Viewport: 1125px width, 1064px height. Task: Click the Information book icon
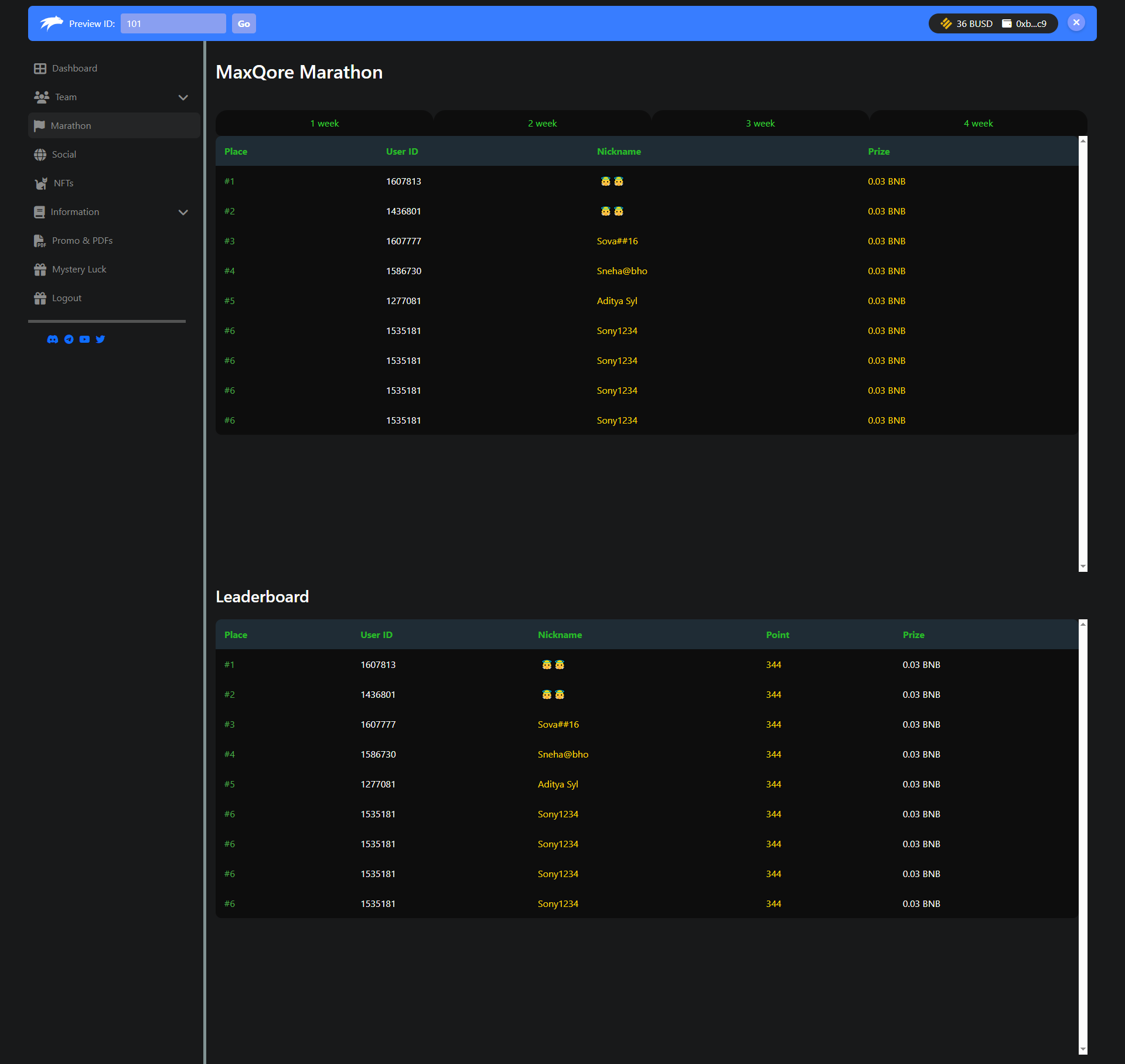39,212
